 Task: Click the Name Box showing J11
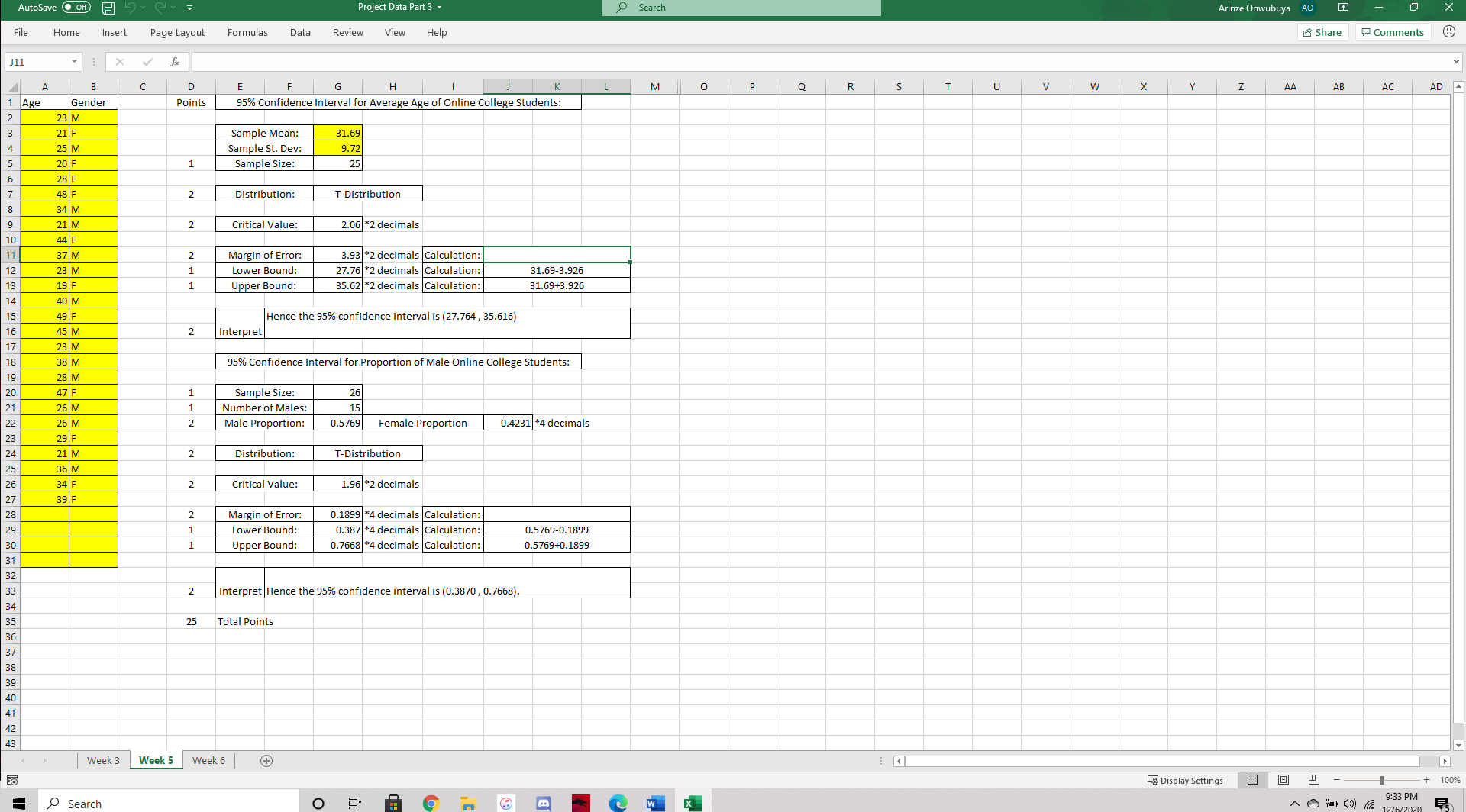[x=38, y=62]
